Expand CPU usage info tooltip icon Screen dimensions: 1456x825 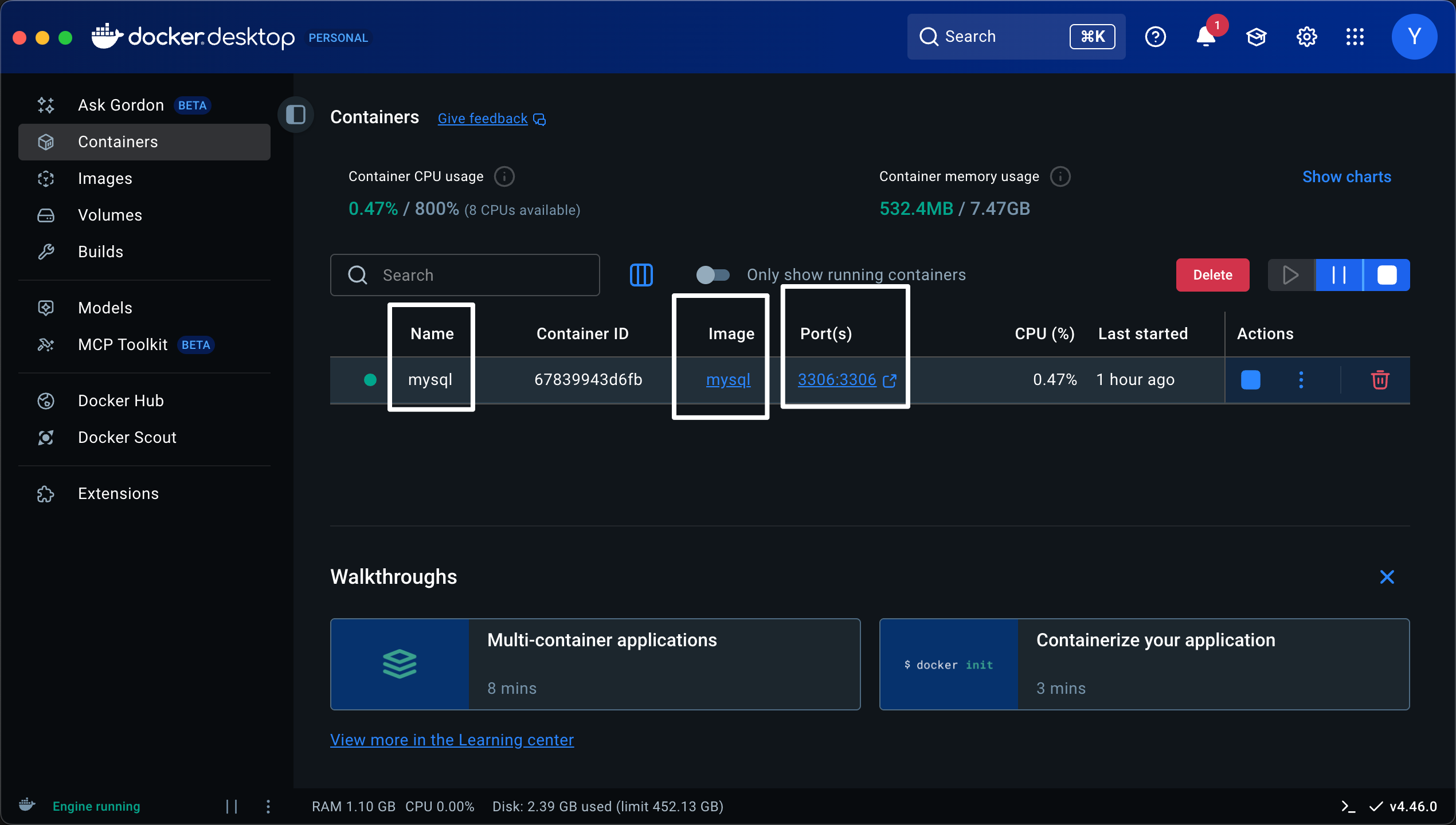(x=504, y=176)
